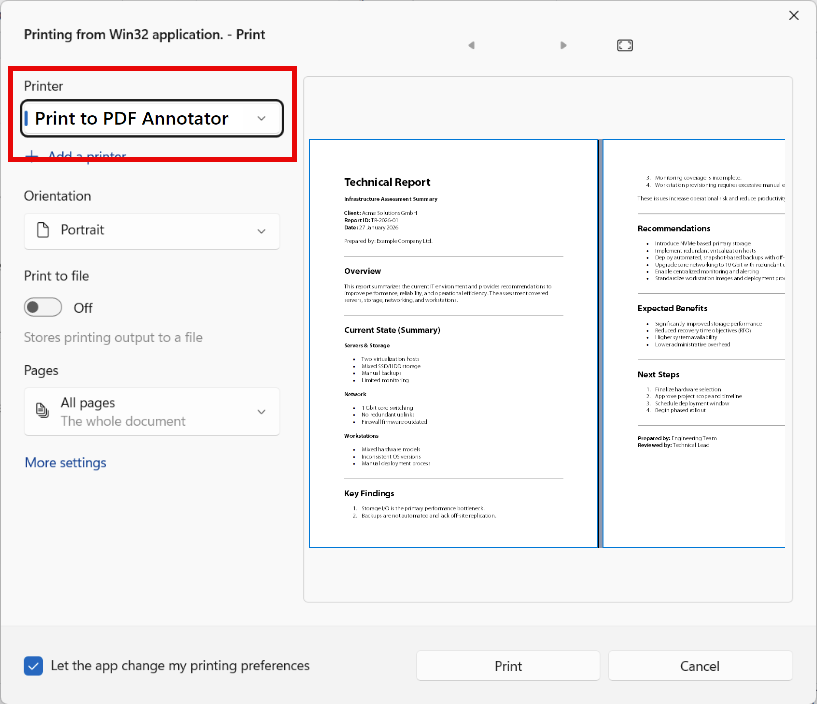Viewport: 817px width, 704px height.
Task: Enable the Print to file switch
Action: pos(42,307)
